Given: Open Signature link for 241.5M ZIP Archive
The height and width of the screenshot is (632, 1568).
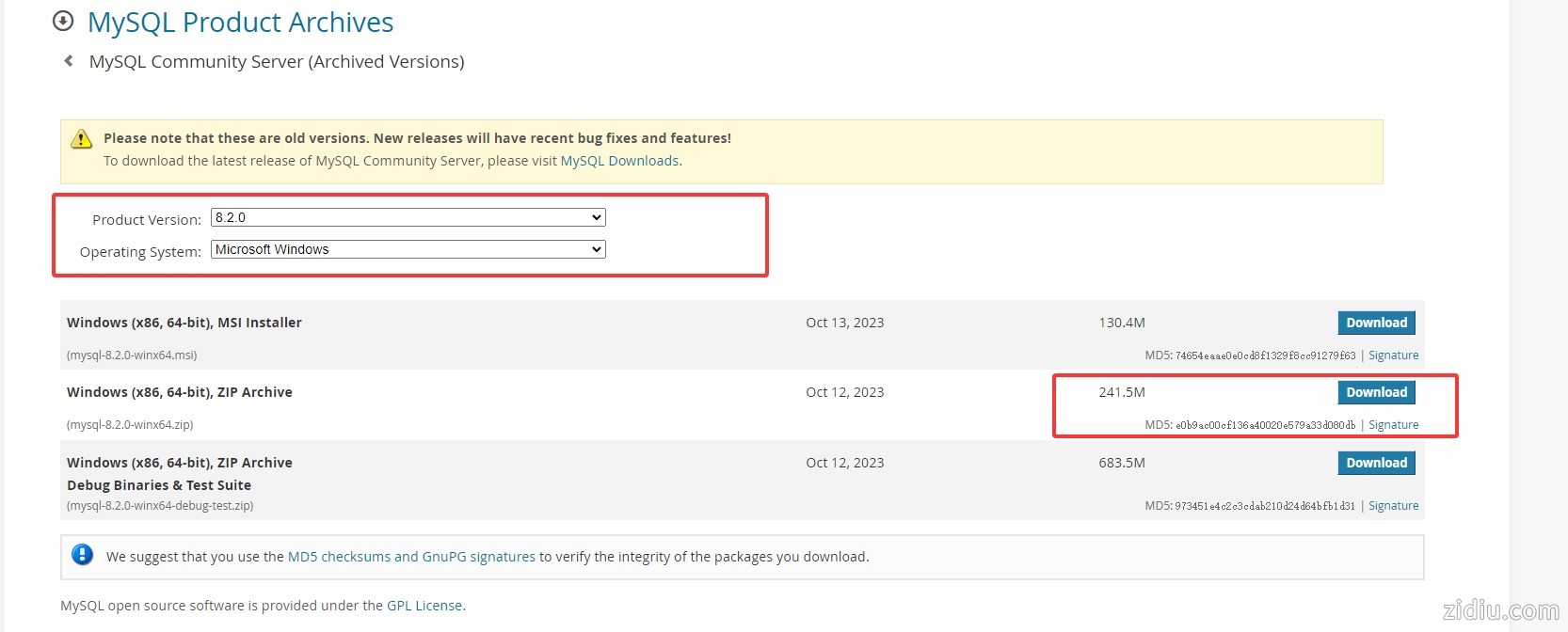Looking at the screenshot, I should [1393, 425].
